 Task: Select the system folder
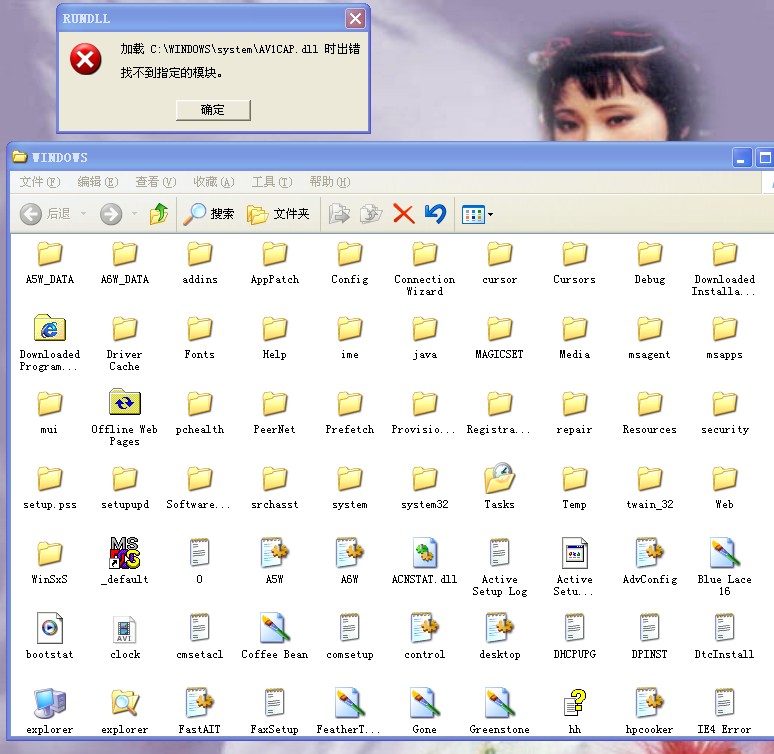pyautogui.click(x=349, y=488)
